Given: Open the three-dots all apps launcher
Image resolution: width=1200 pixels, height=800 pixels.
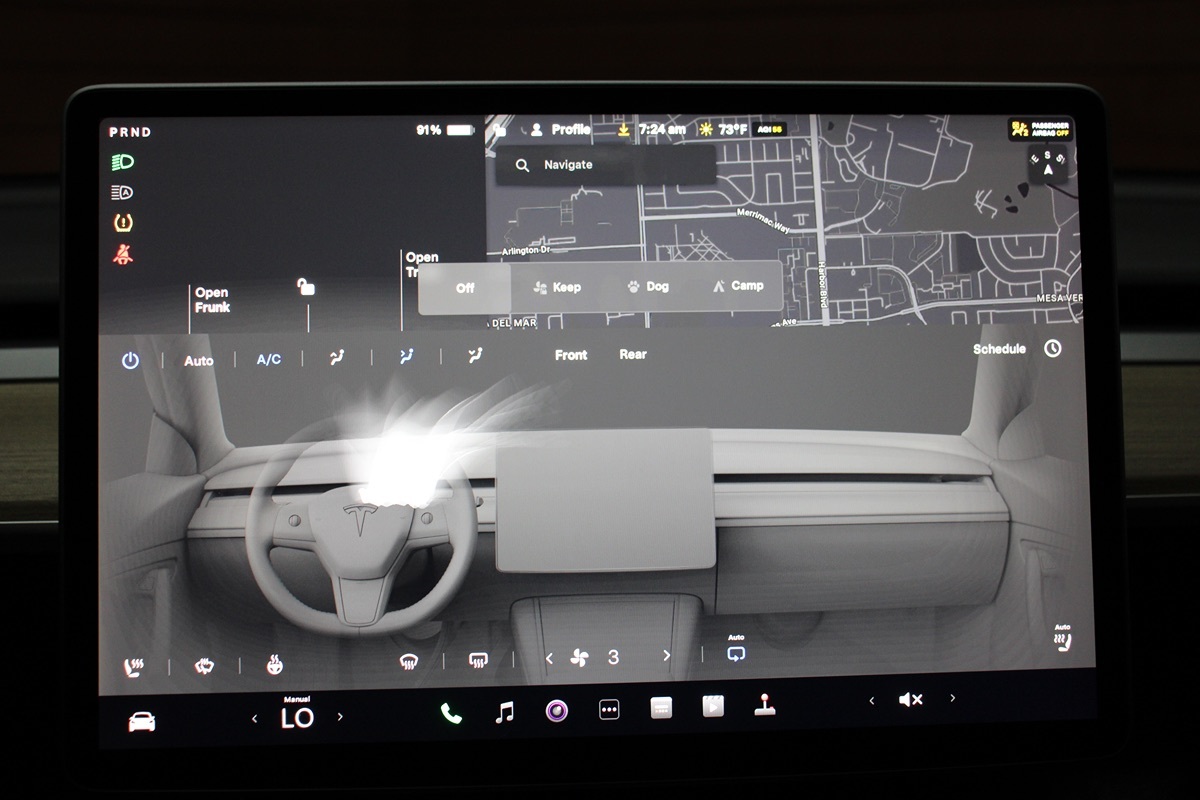Looking at the screenshot, I should [609, 710].
